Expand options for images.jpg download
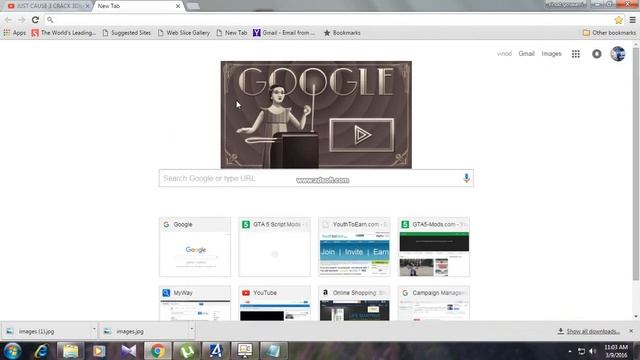Image resolution: width=640 pixels, height=360 pixels. [x=191, y=329]
